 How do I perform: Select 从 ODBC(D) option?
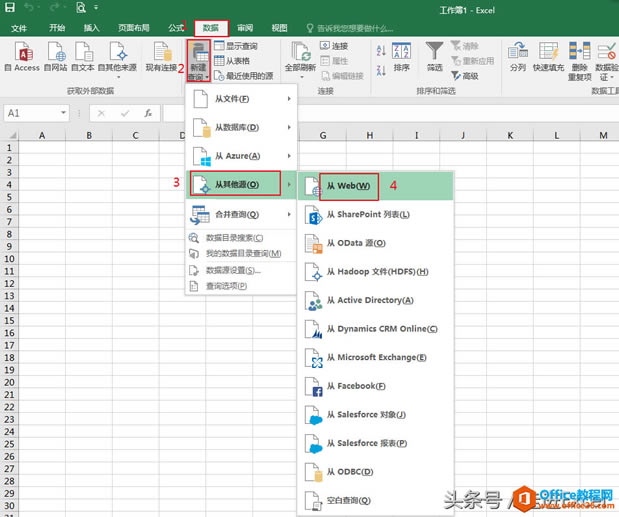(x=375, y=472)
